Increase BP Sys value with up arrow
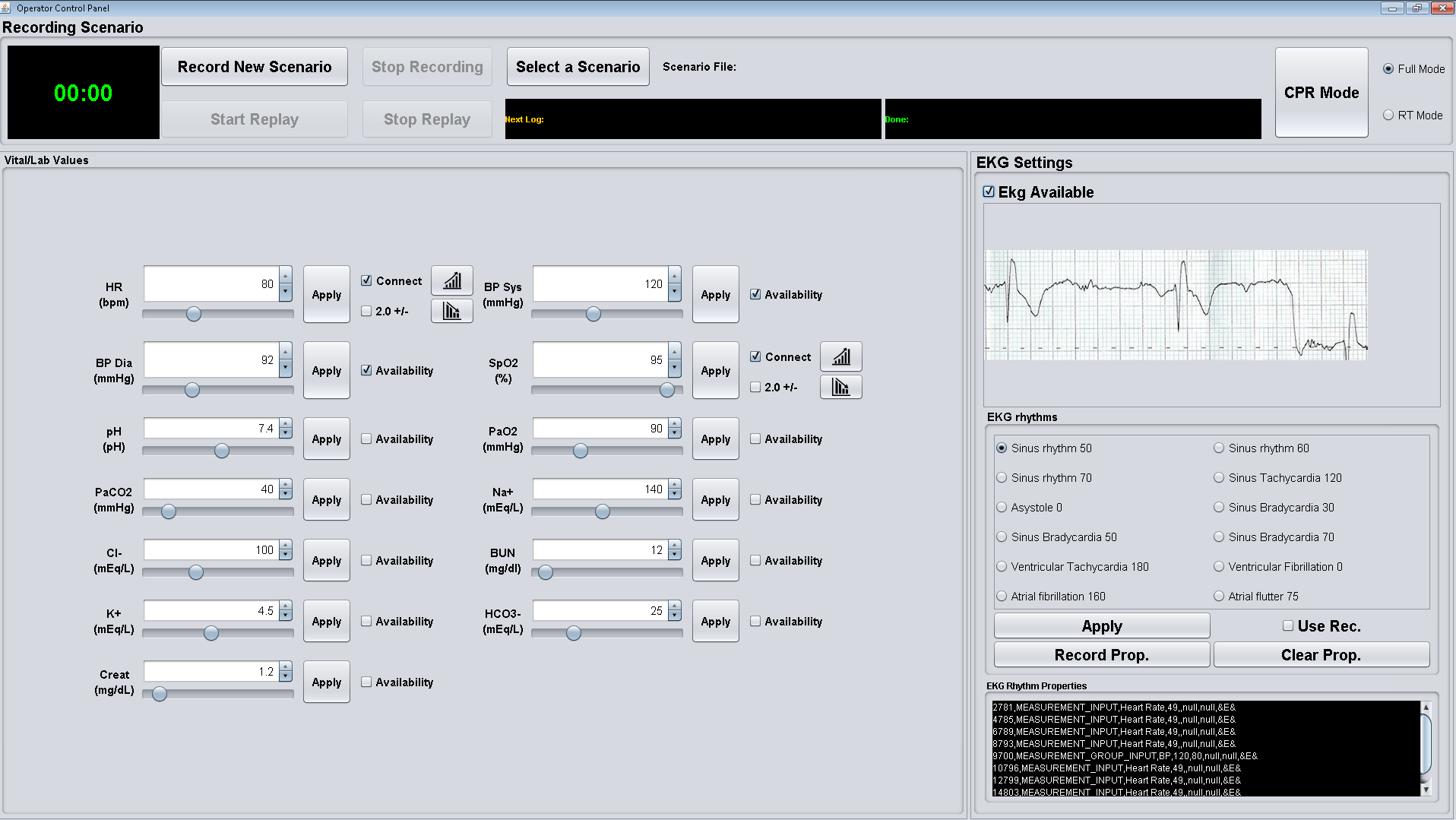This screenshot has width=1456, height=820. tap(675, 275)
